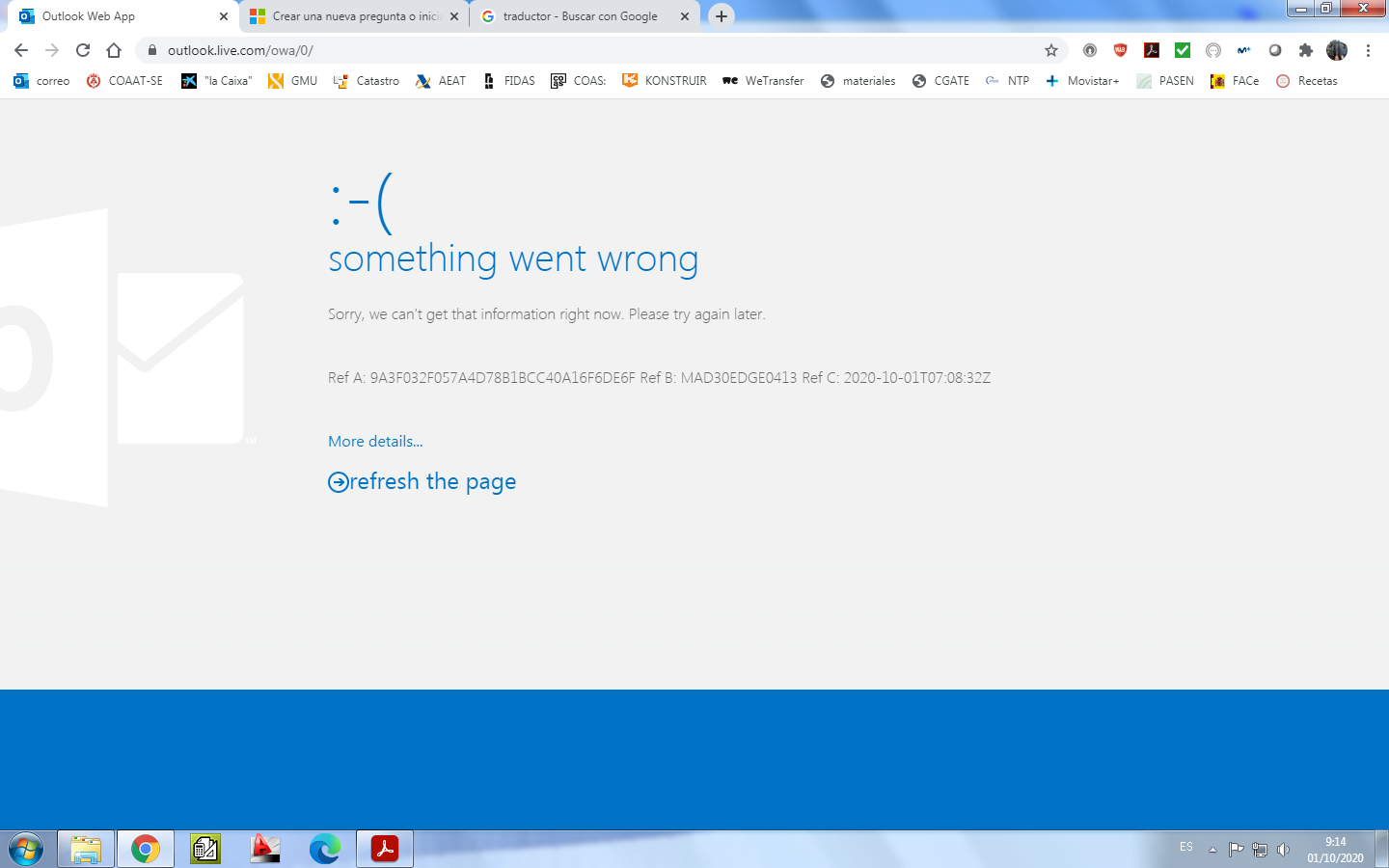Open Chrome's three-dot menu

[x=1368, y=50]
